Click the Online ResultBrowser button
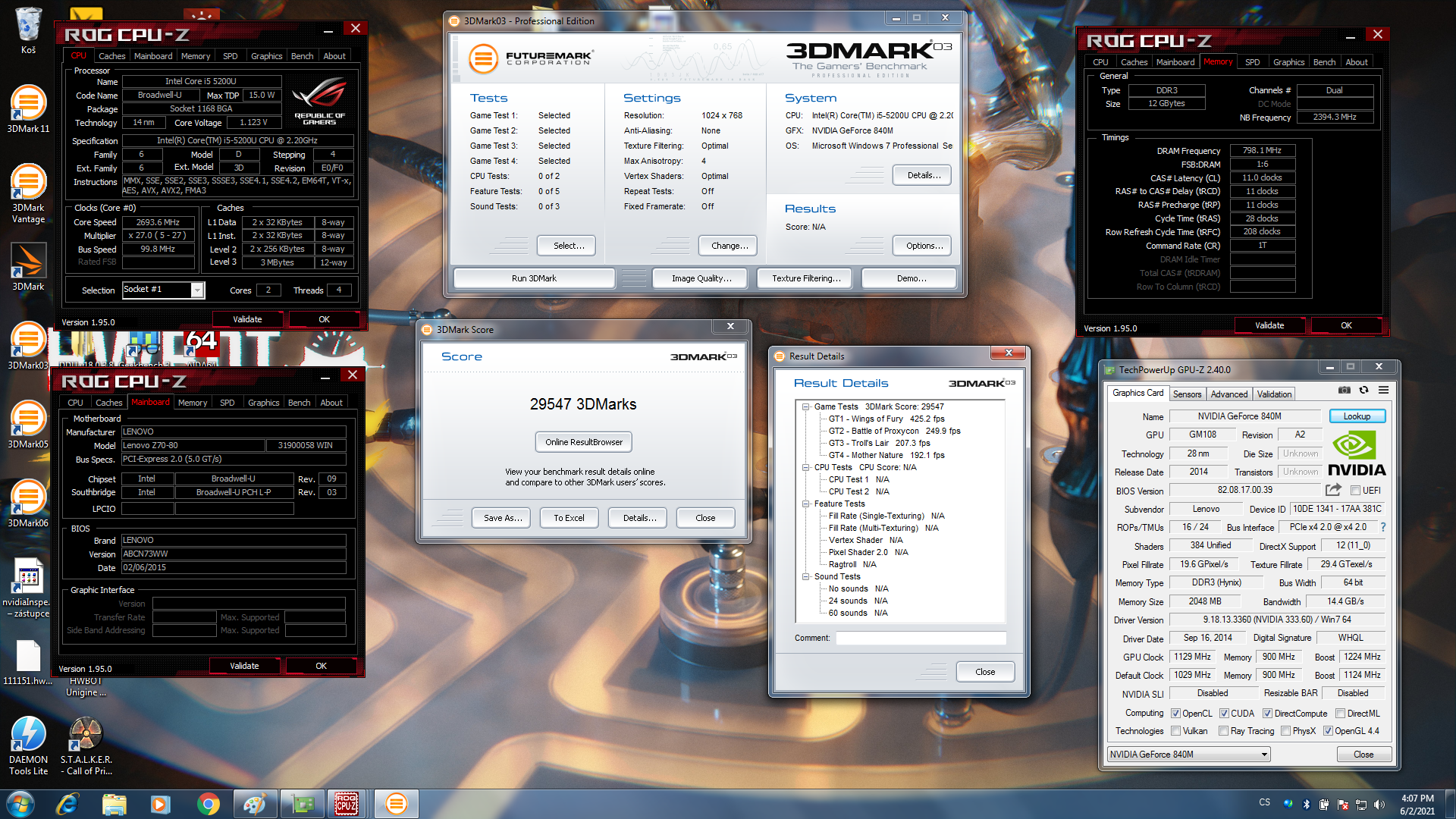This screenshot has width=1456, height=819. [583, 442]
